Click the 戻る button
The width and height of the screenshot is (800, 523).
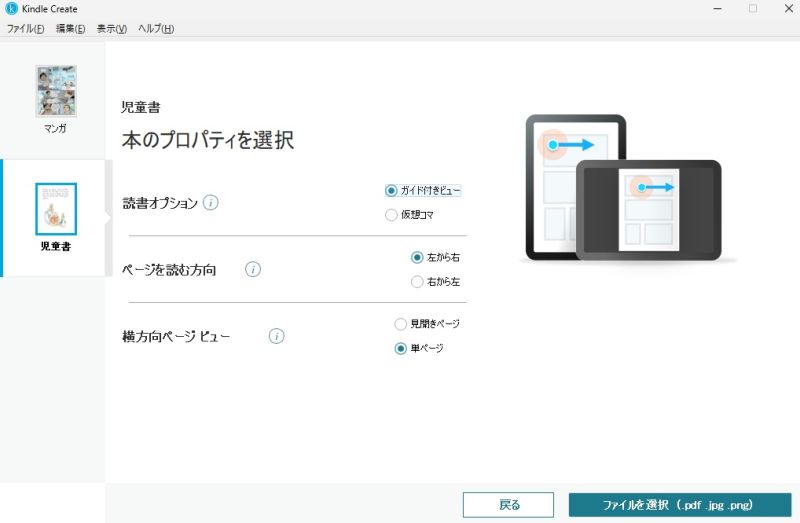(508, 505)
